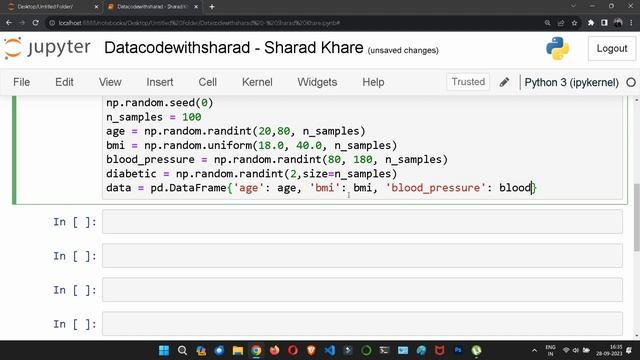Open McAfee from taskbar
The height and width of the screenshot is (360, 640).
pos(440,350)
